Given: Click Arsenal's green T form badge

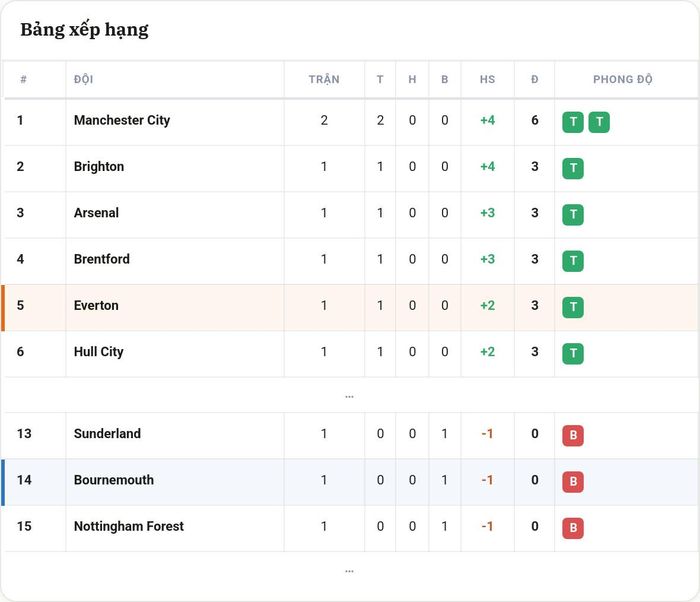Looking at the screenshot, I should (573, 215).
